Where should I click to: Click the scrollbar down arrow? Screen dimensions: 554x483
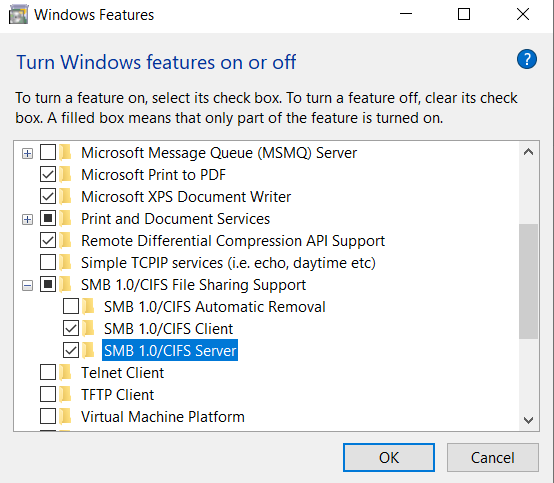coord(529,420)
